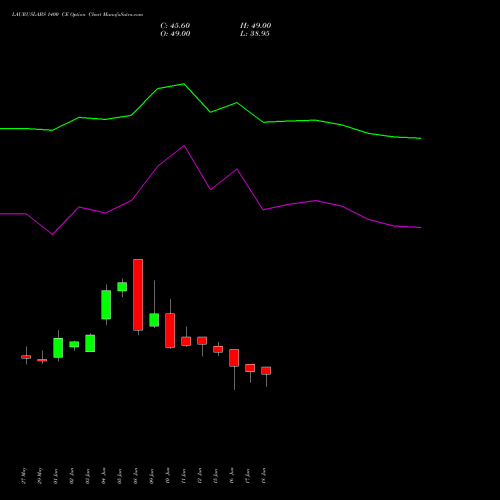
Task: Click the close value C: 45.60
Action: [x=175, y=26]
